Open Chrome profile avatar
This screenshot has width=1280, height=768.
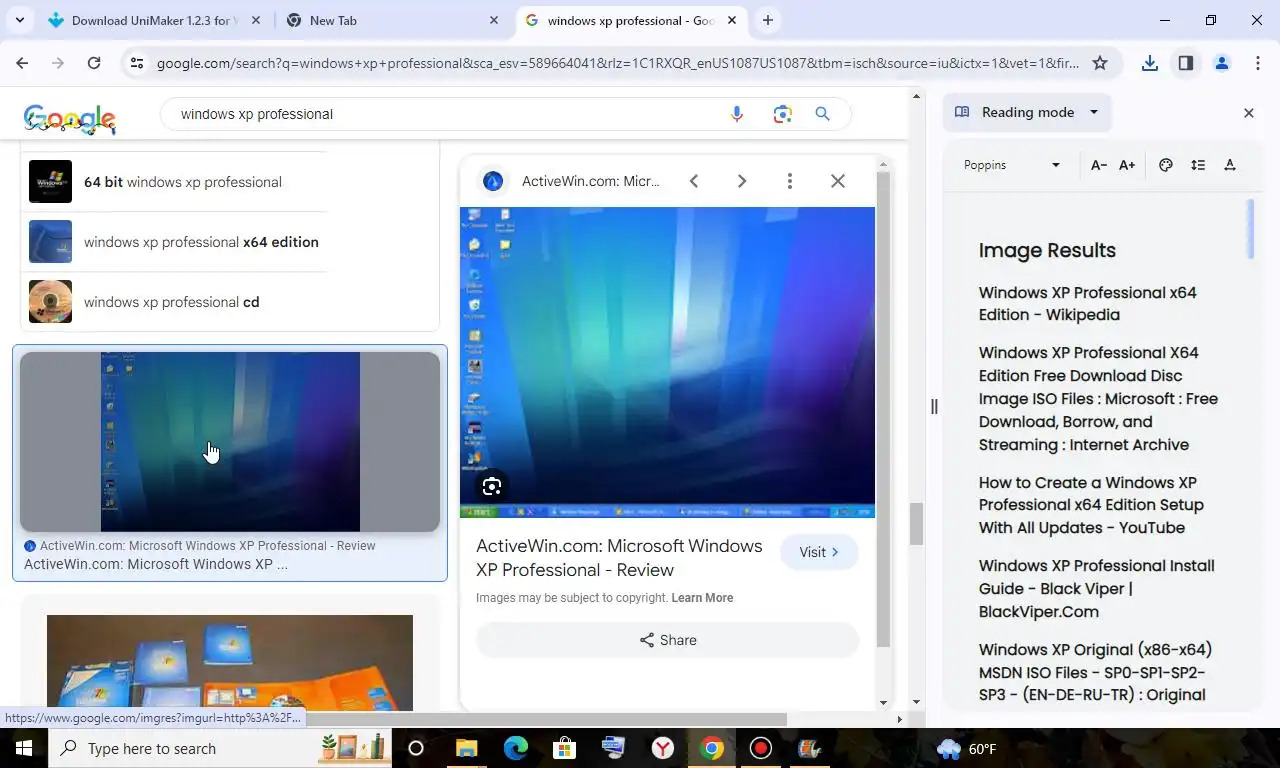click(x=1222, y=63)
